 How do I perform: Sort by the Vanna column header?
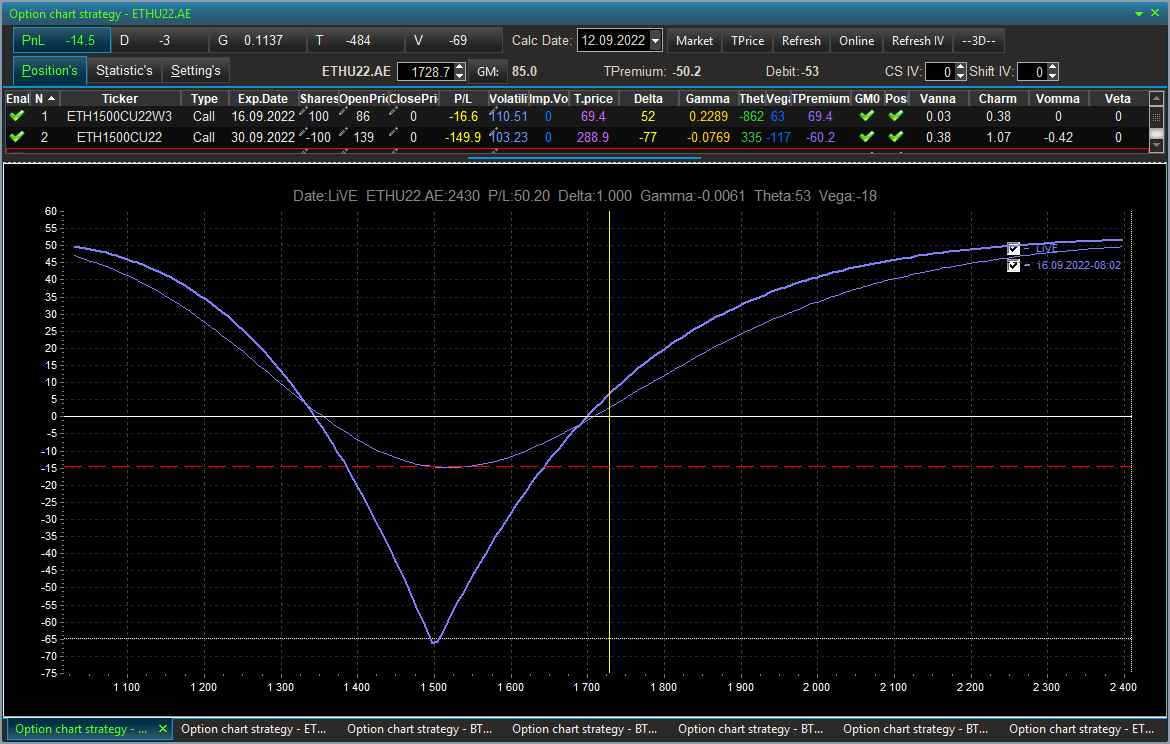(x=937, y=99)
